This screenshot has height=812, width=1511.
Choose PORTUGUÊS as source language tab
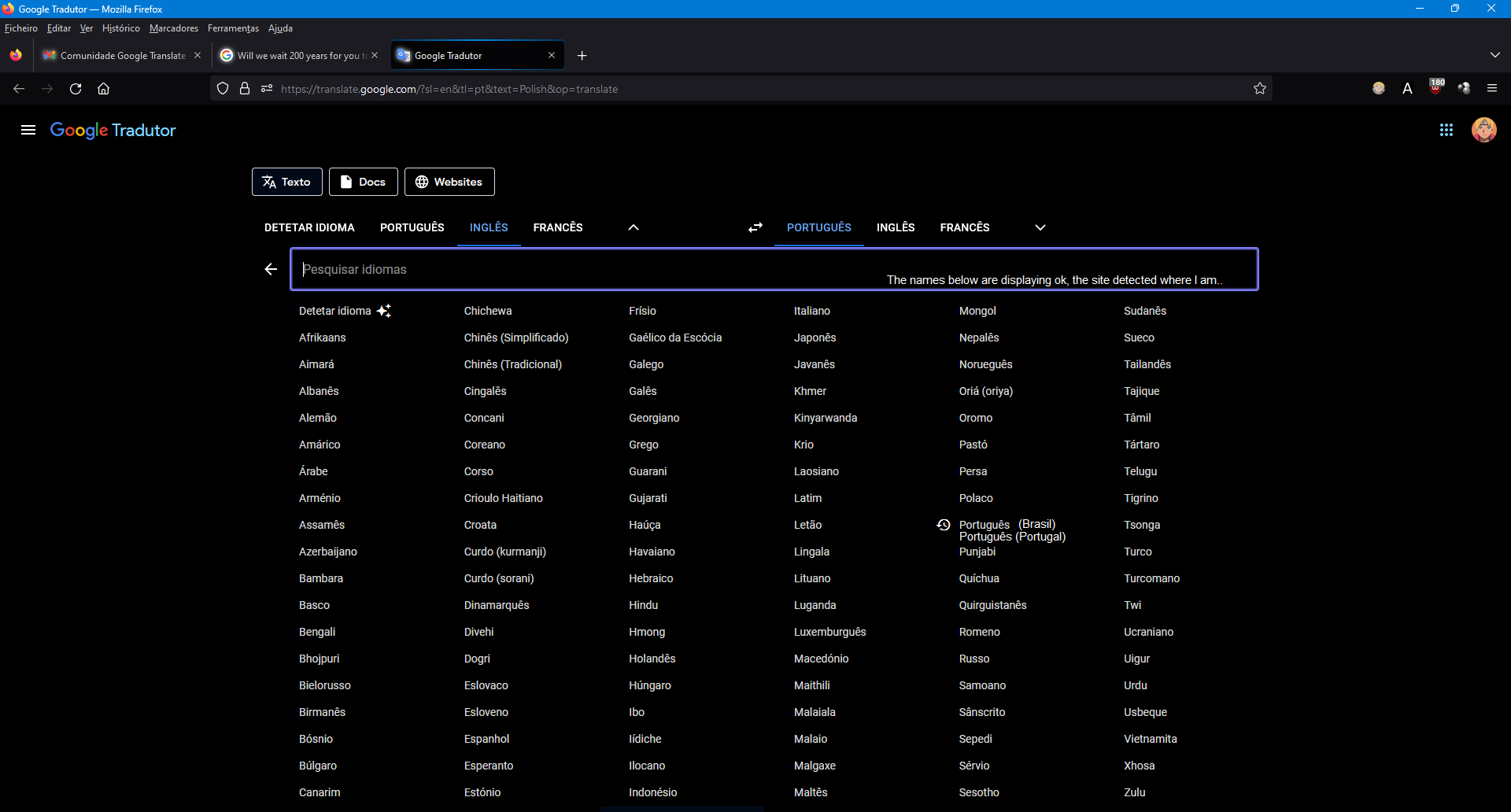tap(412, 227)
